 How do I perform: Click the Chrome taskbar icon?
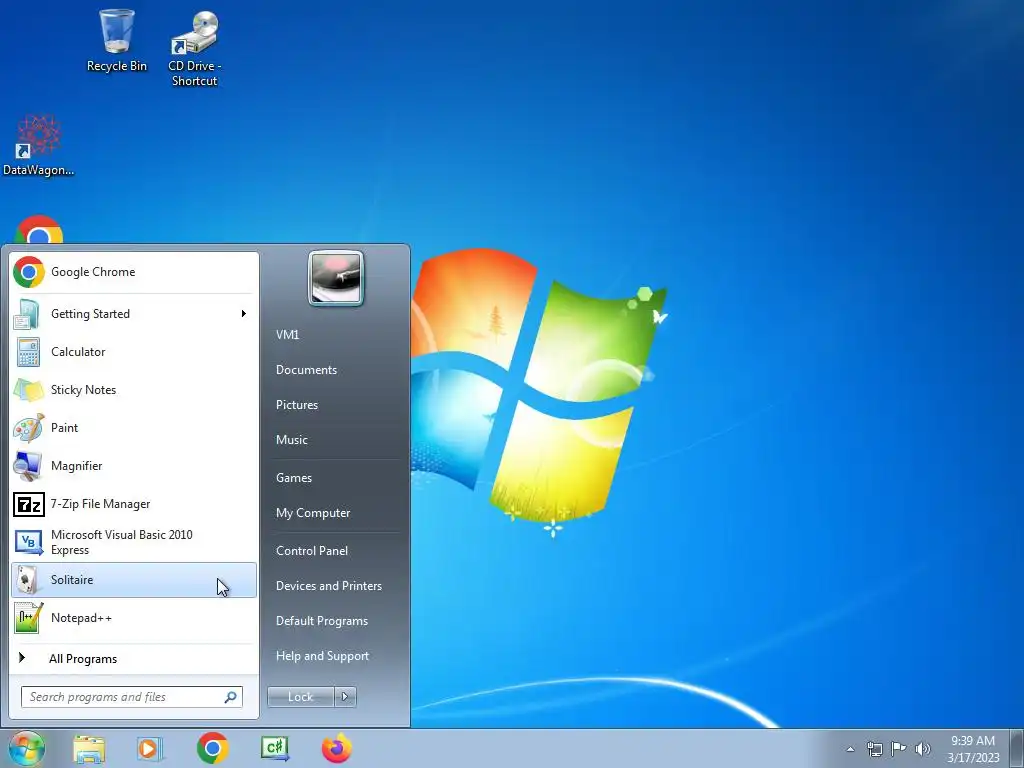tap(212, 748)
